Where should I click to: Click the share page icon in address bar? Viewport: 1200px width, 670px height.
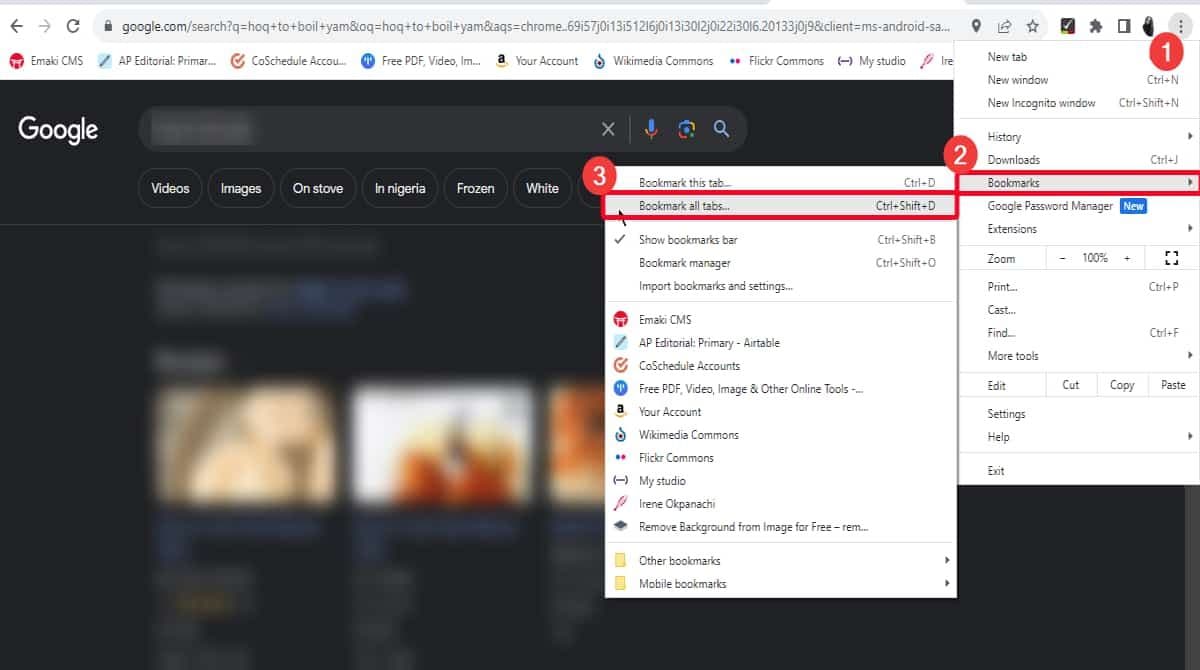pos(1004,27)
